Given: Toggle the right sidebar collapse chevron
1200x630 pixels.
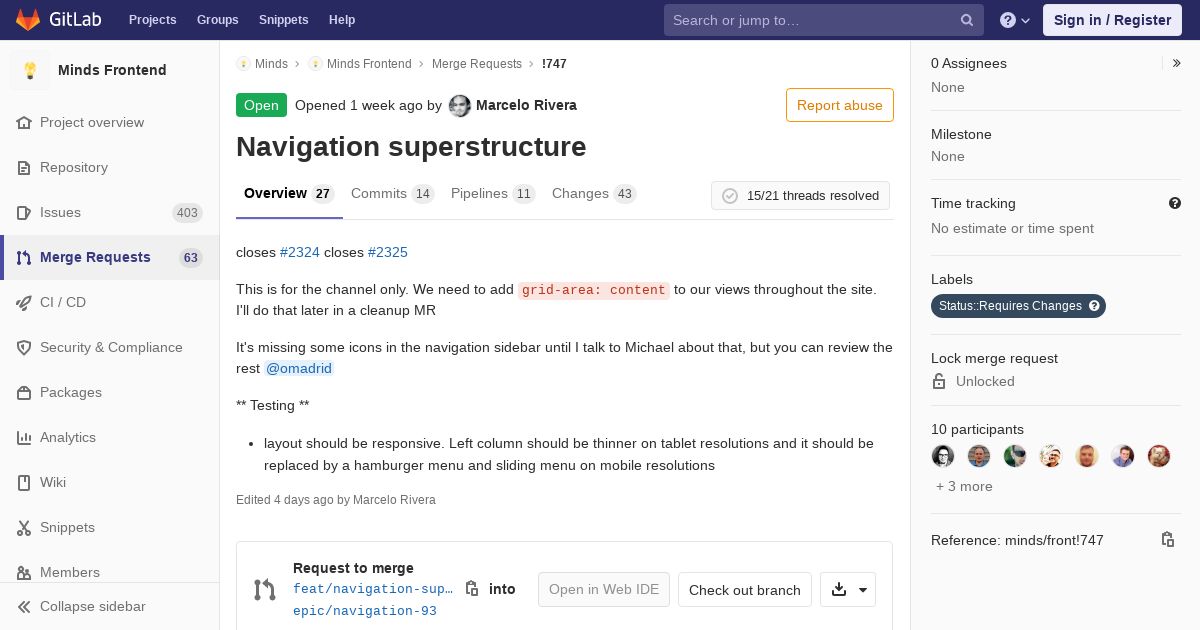Looking at the screenshot, I should [x=1177, y=63].
